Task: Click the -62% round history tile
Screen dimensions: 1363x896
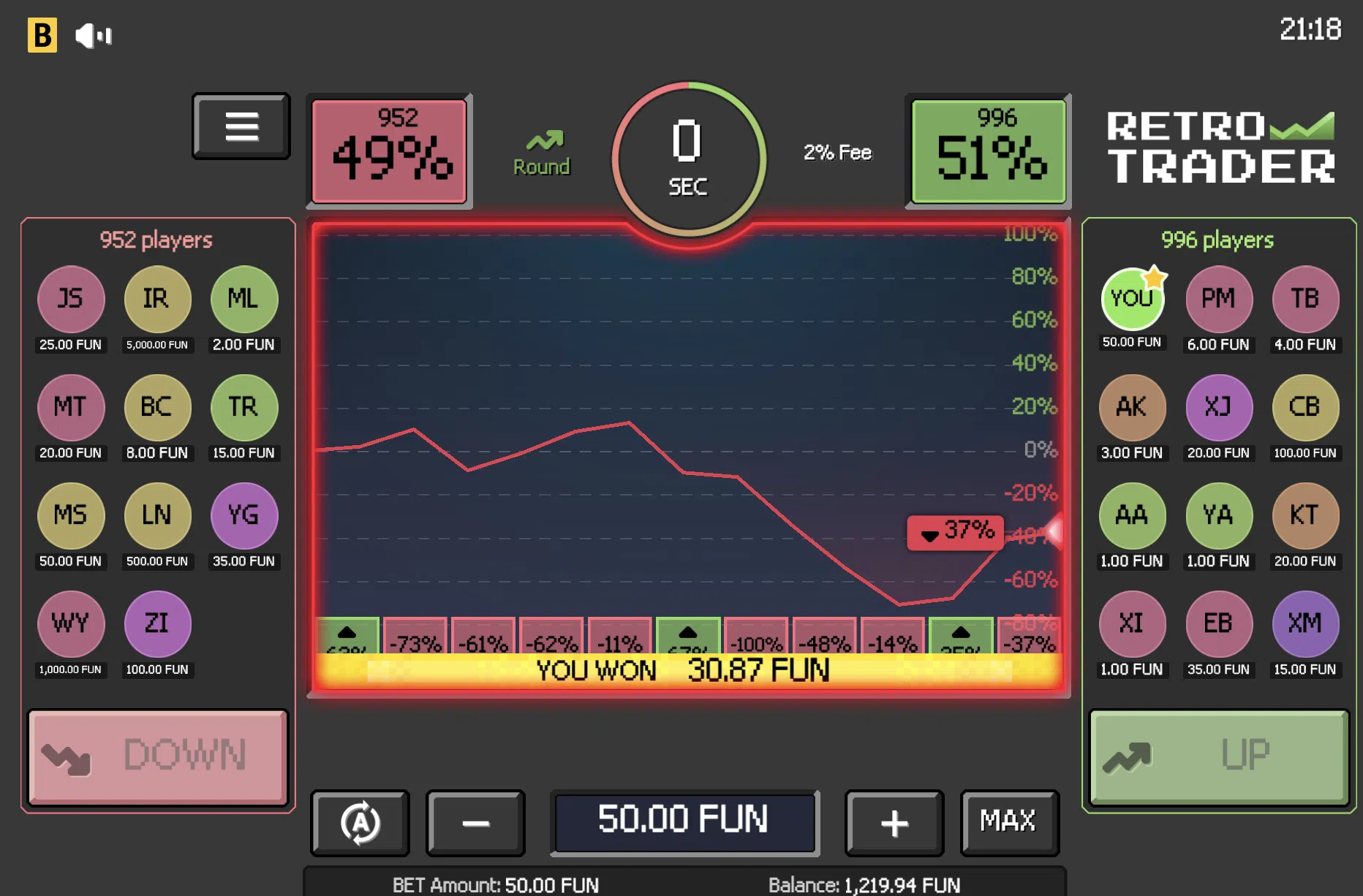Action: (x=551, y=636)
